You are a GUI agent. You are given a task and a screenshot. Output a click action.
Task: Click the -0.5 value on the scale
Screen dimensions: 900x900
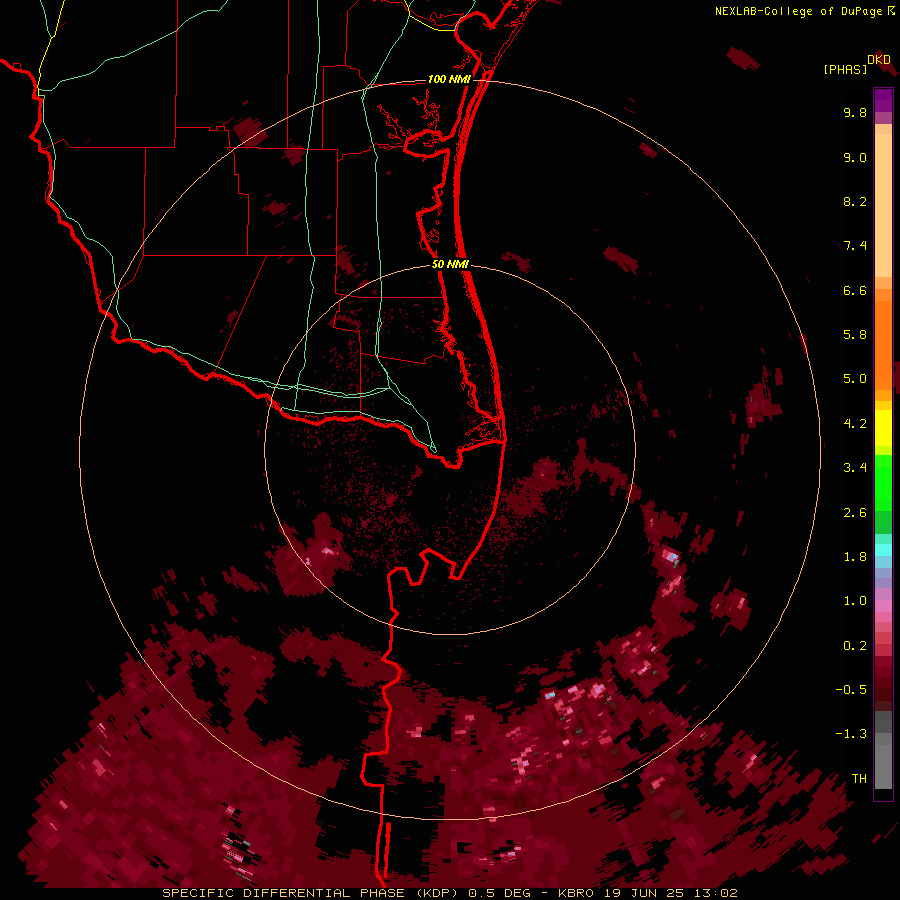pos(851,690)
